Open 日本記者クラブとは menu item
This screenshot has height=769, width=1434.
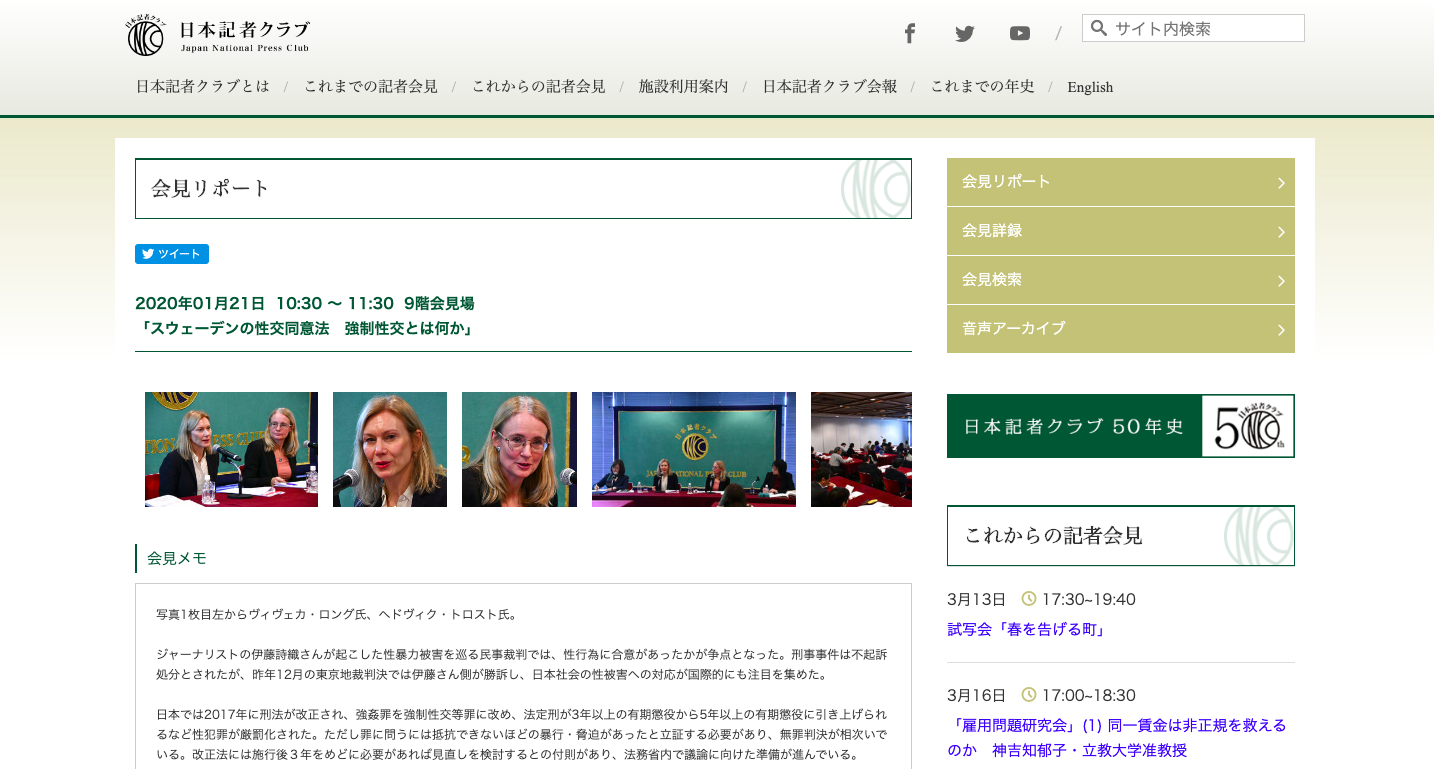(x=203, y=87)
